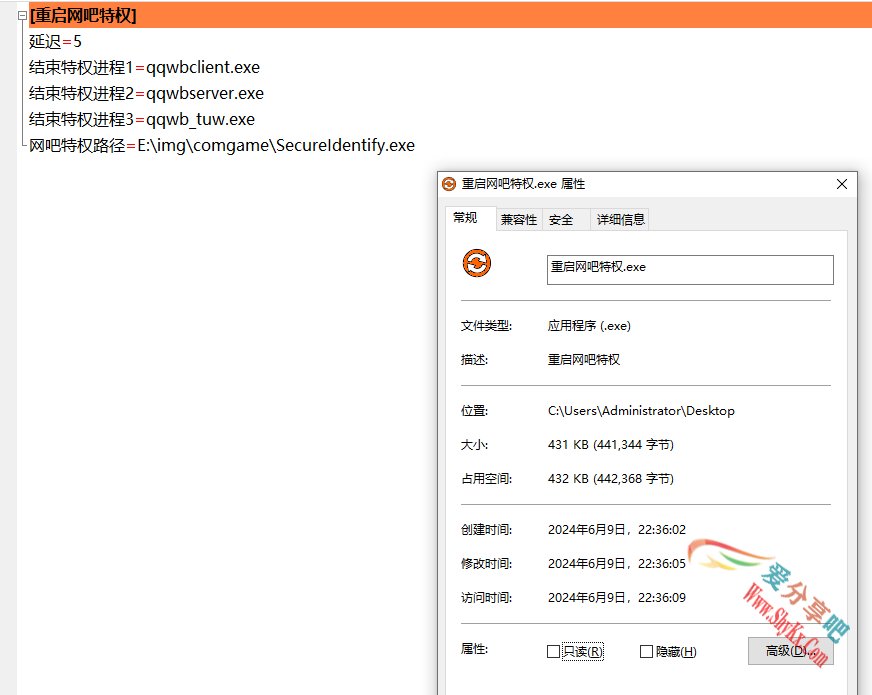Select the qqwbserver.exe process line
Image resolution: width=872 pixels, height=695 pixels.
click(x=146, y=93)
